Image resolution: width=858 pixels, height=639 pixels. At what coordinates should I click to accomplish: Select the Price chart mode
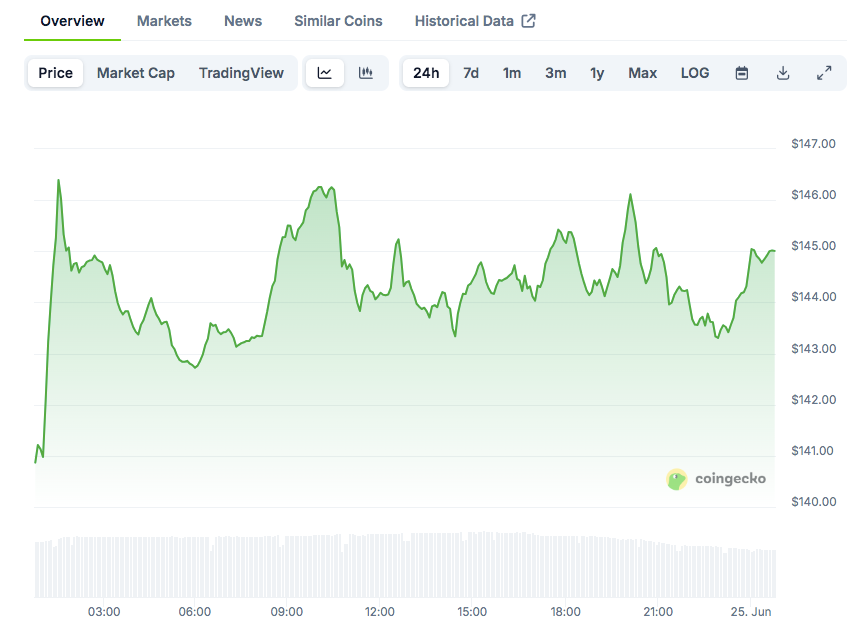56,73
